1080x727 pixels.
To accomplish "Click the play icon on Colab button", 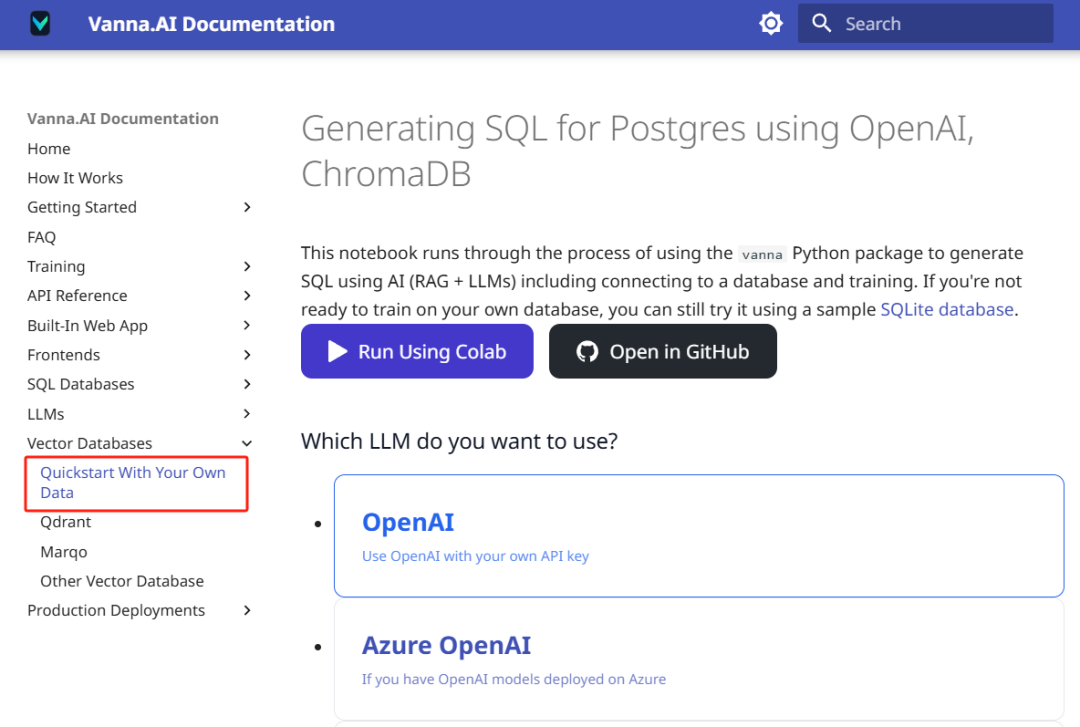I will pos(337,351).
